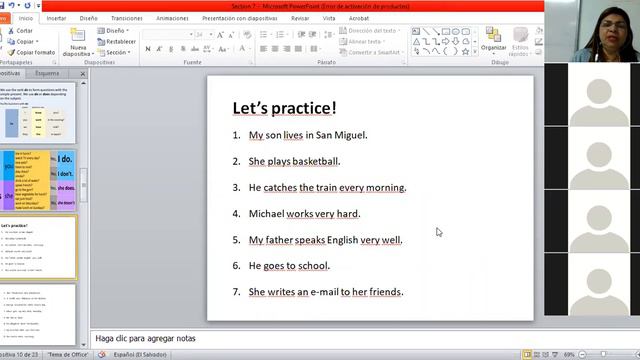Select the oval shape in shapes gallery
The width and height of the screenshot is (640, 360).
(456, 31)
